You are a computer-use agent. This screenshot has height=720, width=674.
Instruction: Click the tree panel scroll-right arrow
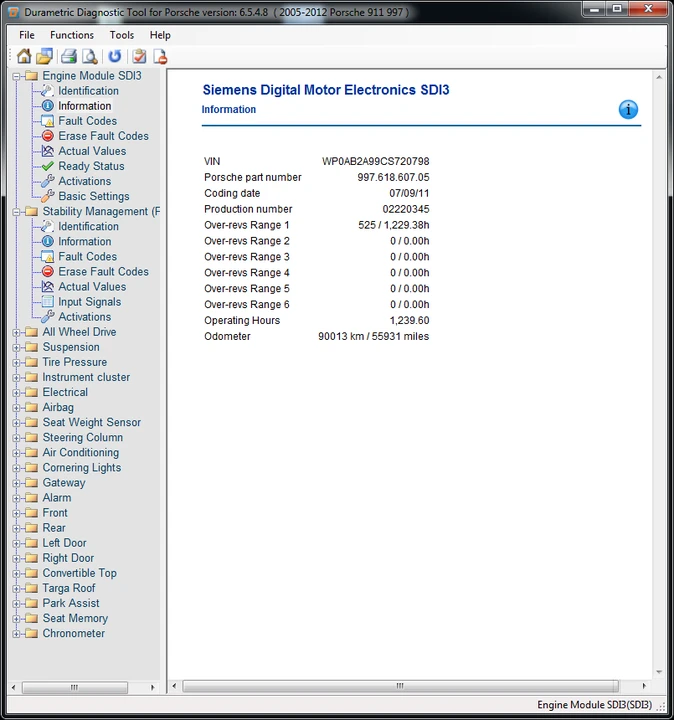[152, 687]
